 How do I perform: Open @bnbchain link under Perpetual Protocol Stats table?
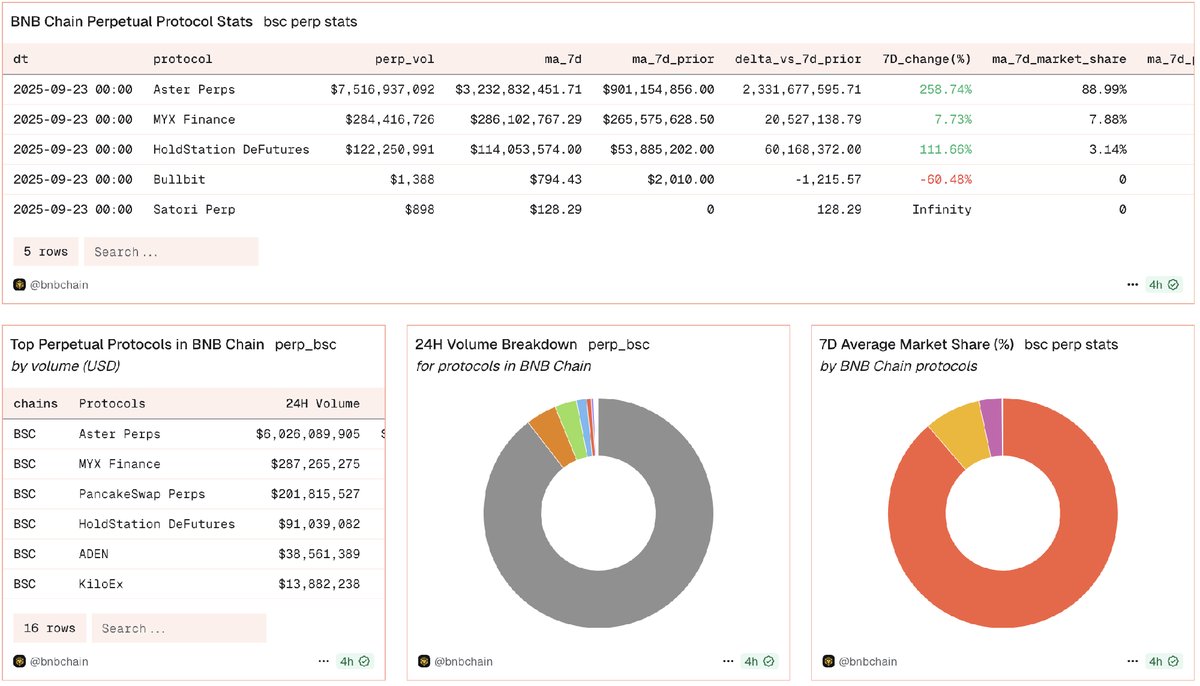pyautogui.click(x=59, y=284)
